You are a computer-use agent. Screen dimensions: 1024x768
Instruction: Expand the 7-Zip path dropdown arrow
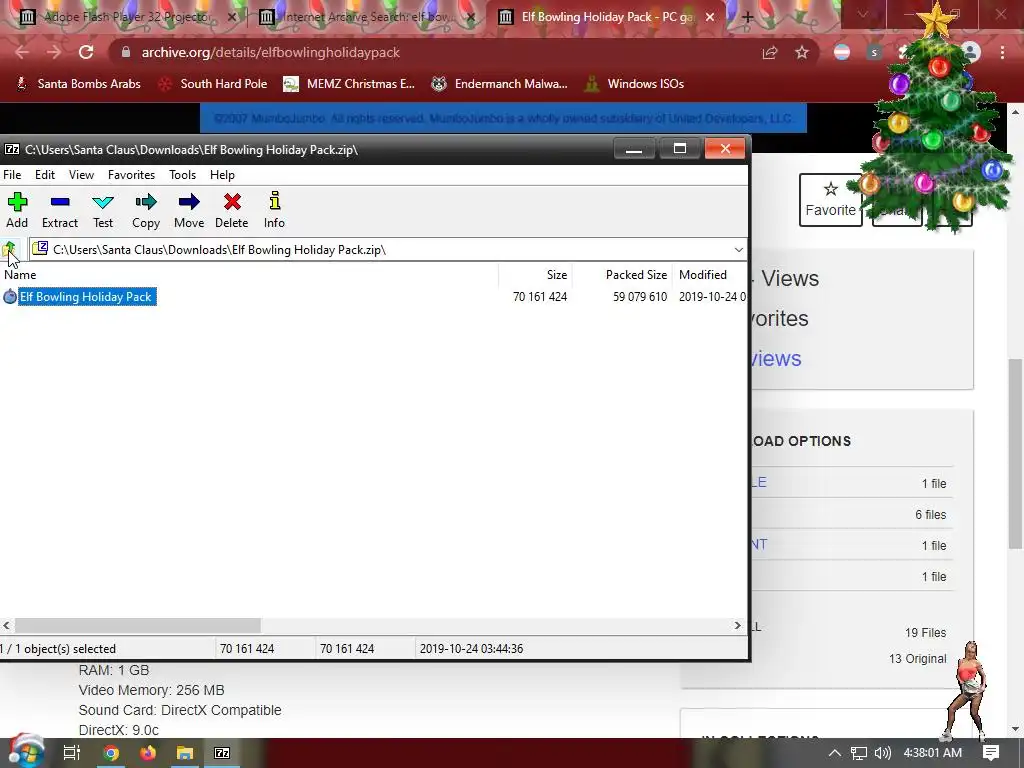[739, 249]
